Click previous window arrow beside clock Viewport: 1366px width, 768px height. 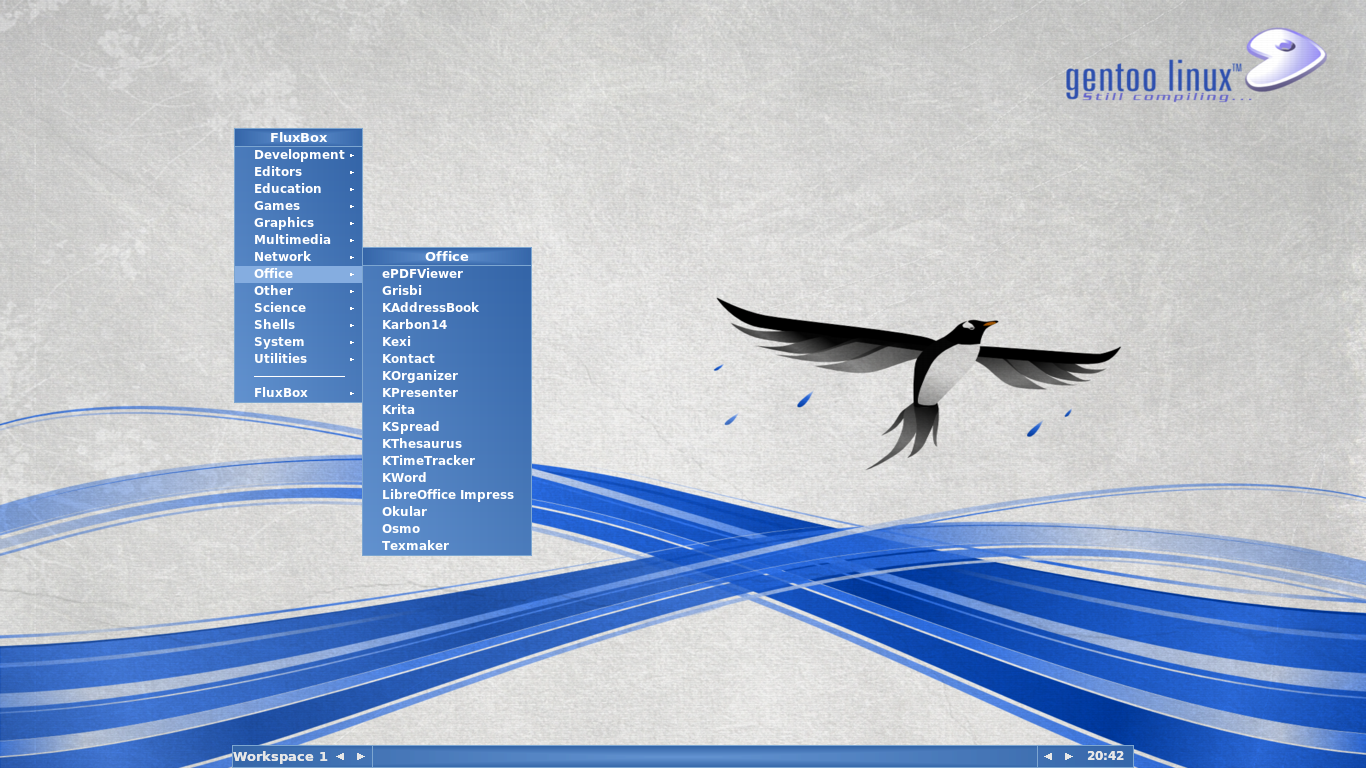coord(1048,757)
